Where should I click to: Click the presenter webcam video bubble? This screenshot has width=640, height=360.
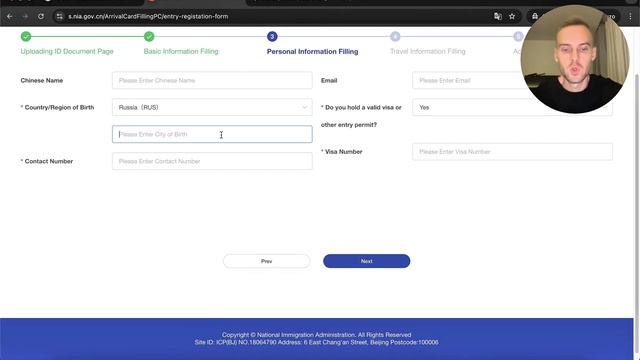[575, 59]
